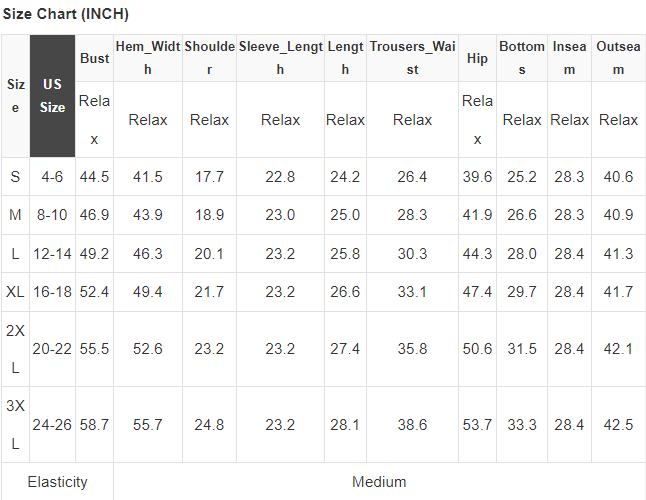Image resolution: width=646 pixels, height=500 pixels.
Task: Select the Inseam column header
Action: pos(569,58)
